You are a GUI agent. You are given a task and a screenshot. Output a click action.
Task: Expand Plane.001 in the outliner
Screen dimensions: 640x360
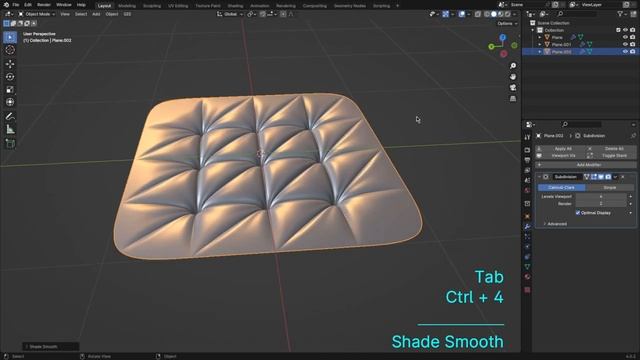point(540,44)
